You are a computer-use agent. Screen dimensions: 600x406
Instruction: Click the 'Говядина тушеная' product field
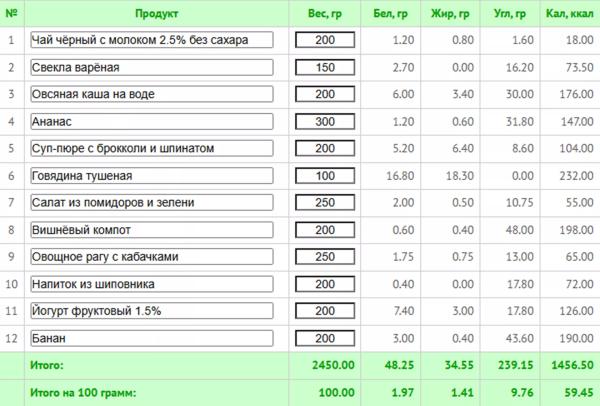point(151,175)
